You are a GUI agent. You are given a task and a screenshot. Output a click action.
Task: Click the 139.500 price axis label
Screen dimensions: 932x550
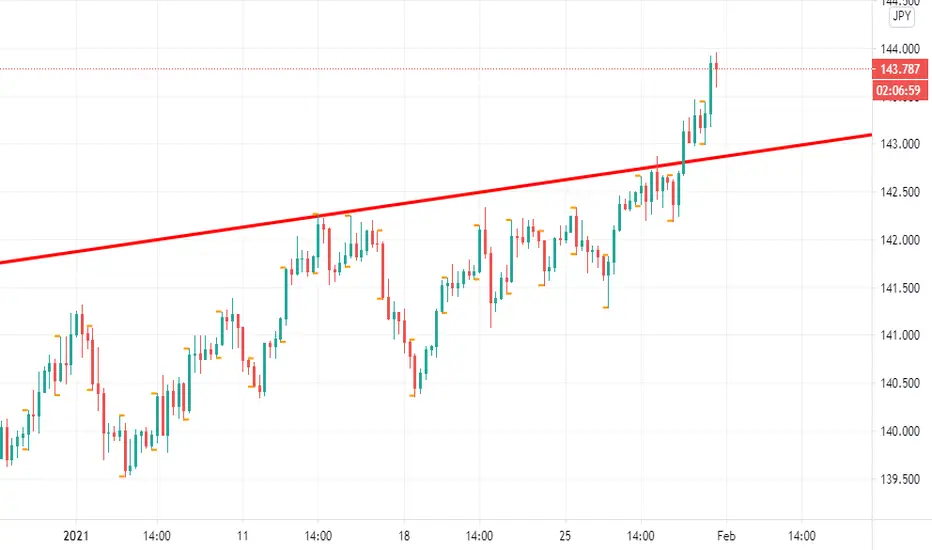[900, 479]
